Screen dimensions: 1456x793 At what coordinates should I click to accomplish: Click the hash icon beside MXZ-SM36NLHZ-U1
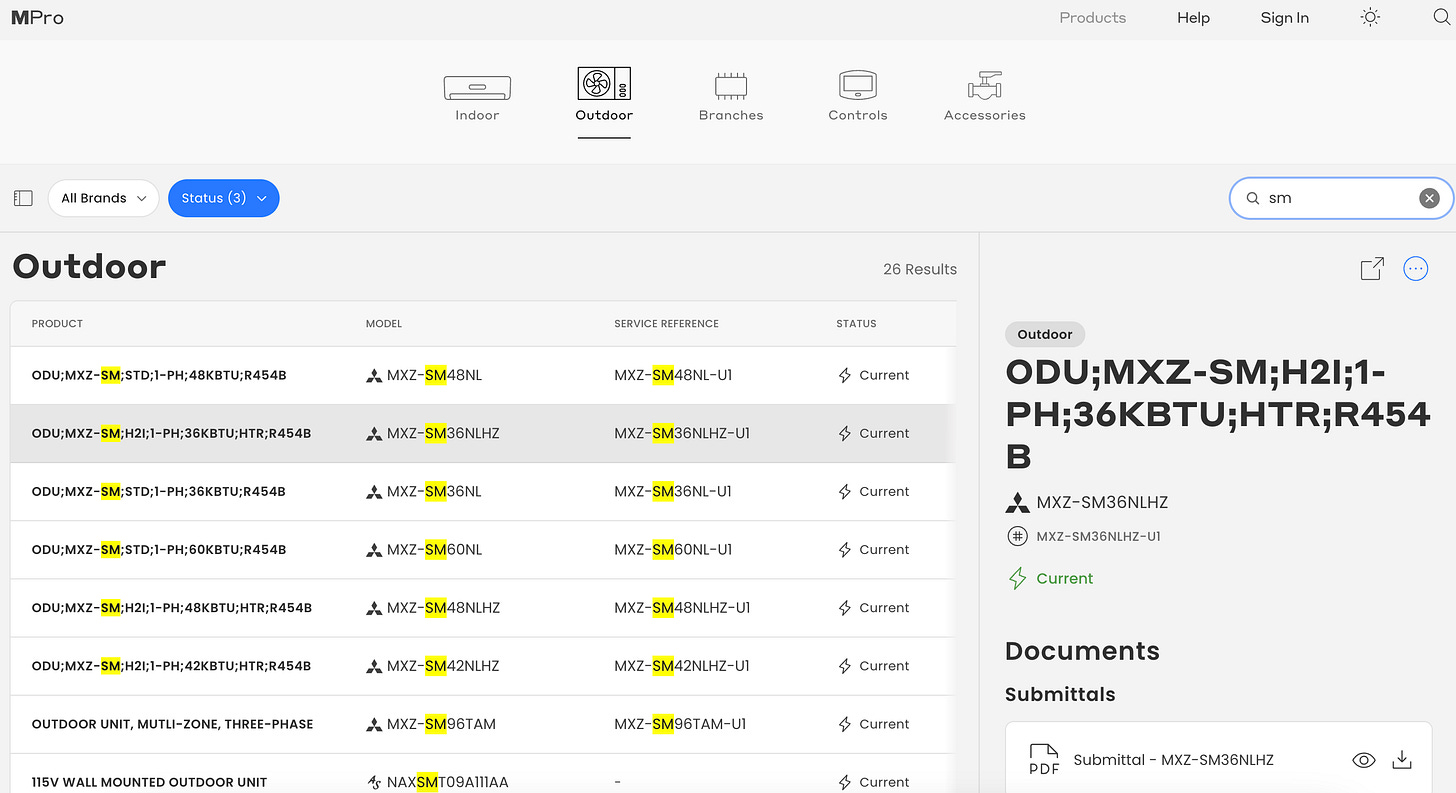click(x=1017, y=536)
